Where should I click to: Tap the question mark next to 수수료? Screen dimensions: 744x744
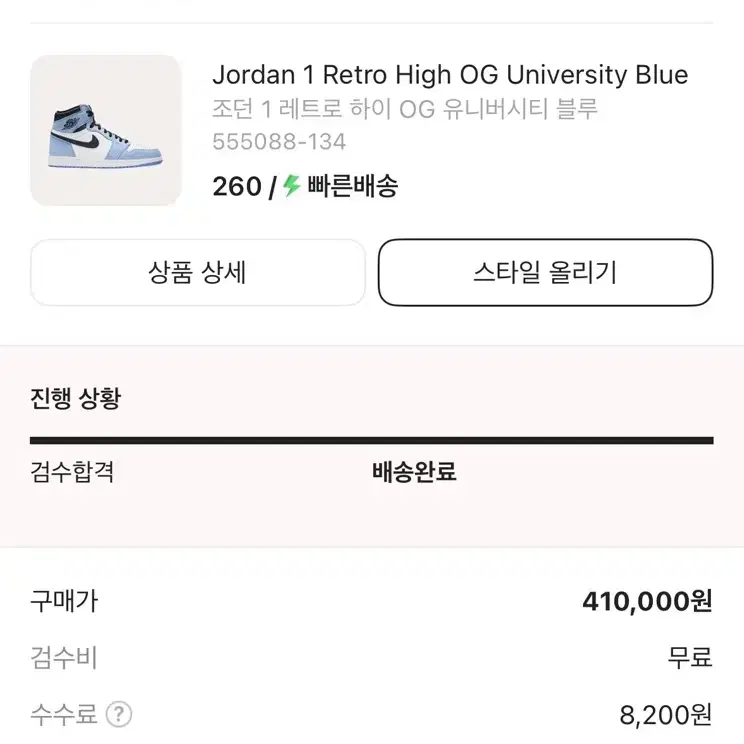point(119,714)
